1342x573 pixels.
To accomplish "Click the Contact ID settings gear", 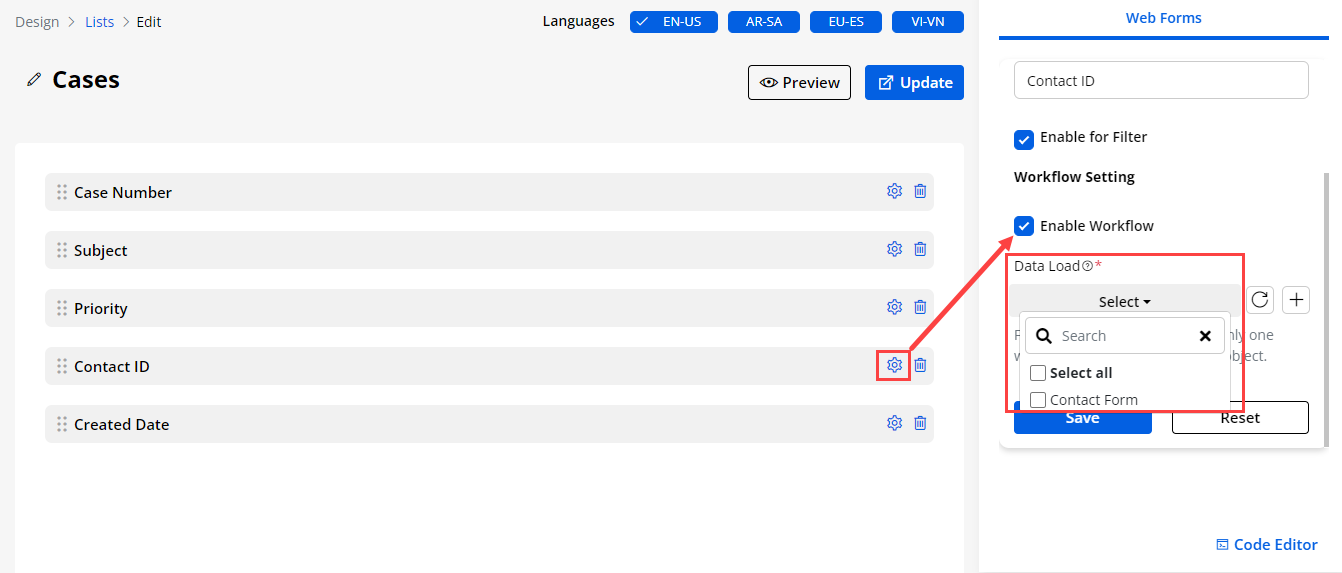I will tap(894, 366).
